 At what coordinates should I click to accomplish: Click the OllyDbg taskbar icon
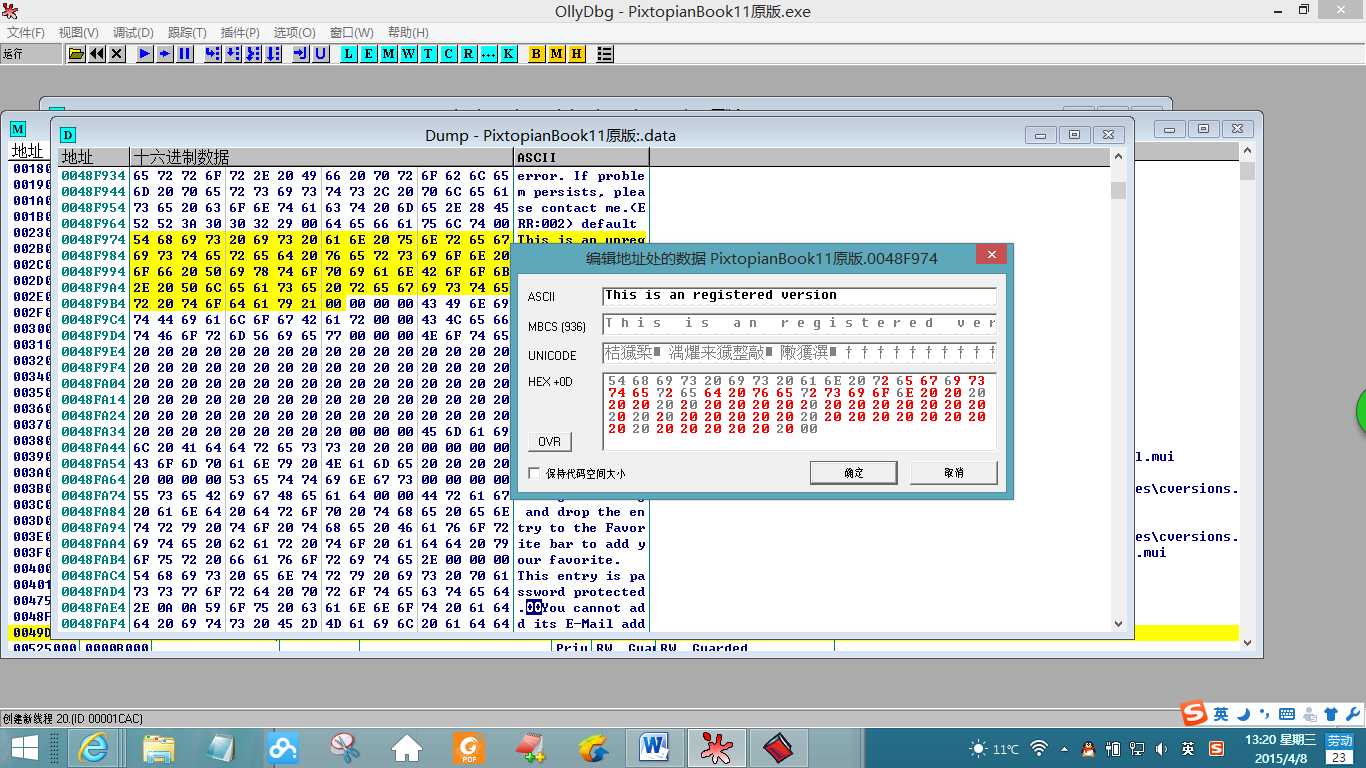pos(717,747)
